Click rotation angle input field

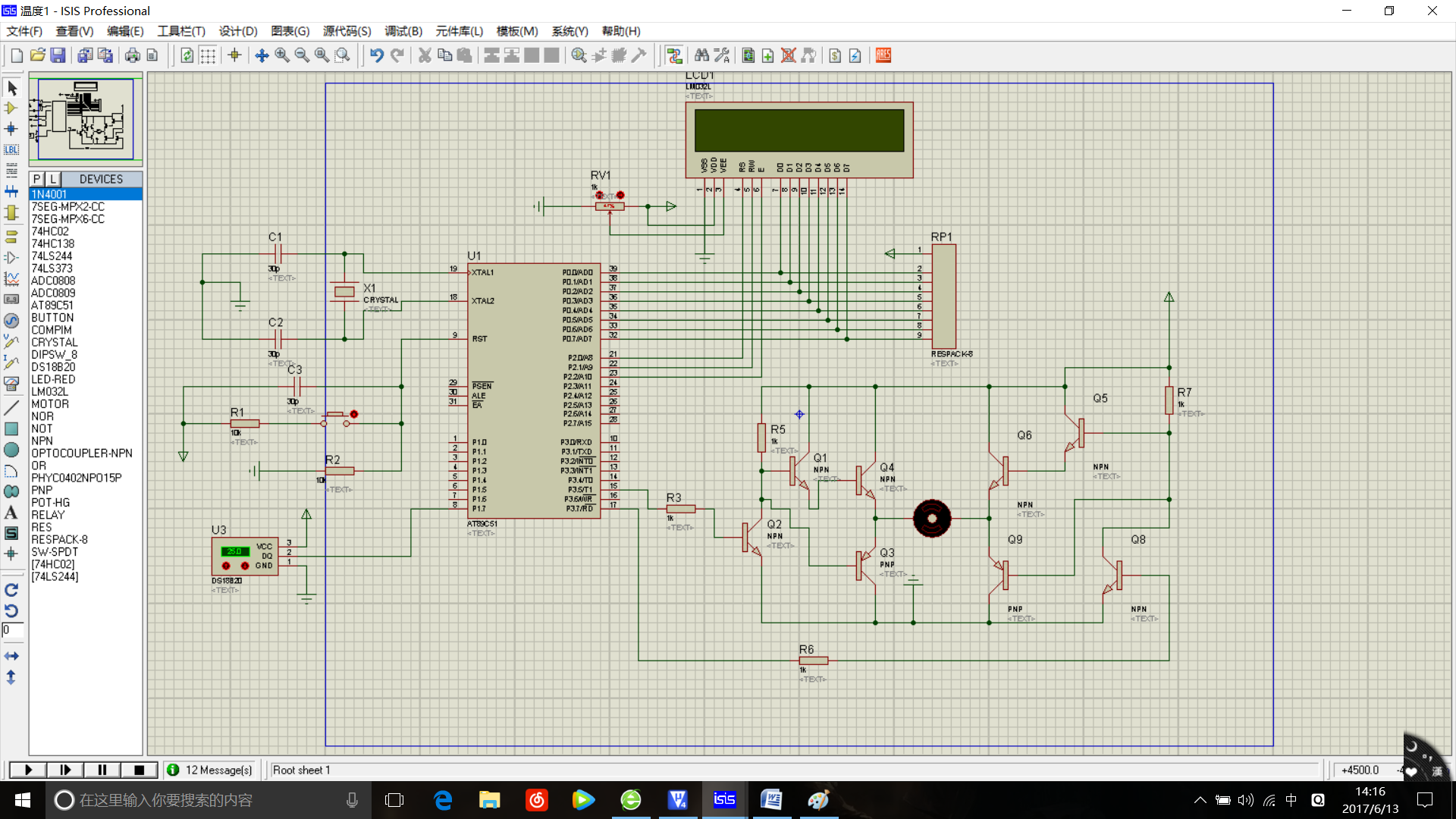[13, 630]
